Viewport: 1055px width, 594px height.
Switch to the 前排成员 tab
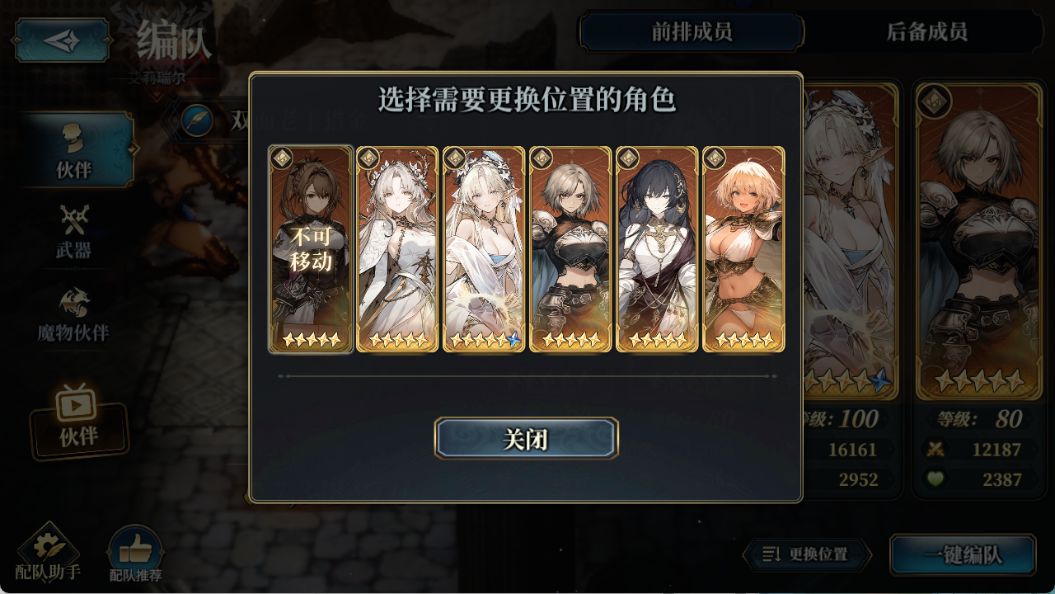click(x=692, y=32)
